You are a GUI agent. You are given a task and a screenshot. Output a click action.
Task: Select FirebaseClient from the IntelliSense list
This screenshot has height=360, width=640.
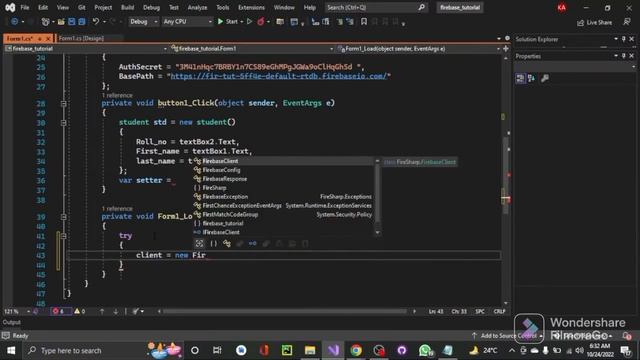tap(284, 161)
